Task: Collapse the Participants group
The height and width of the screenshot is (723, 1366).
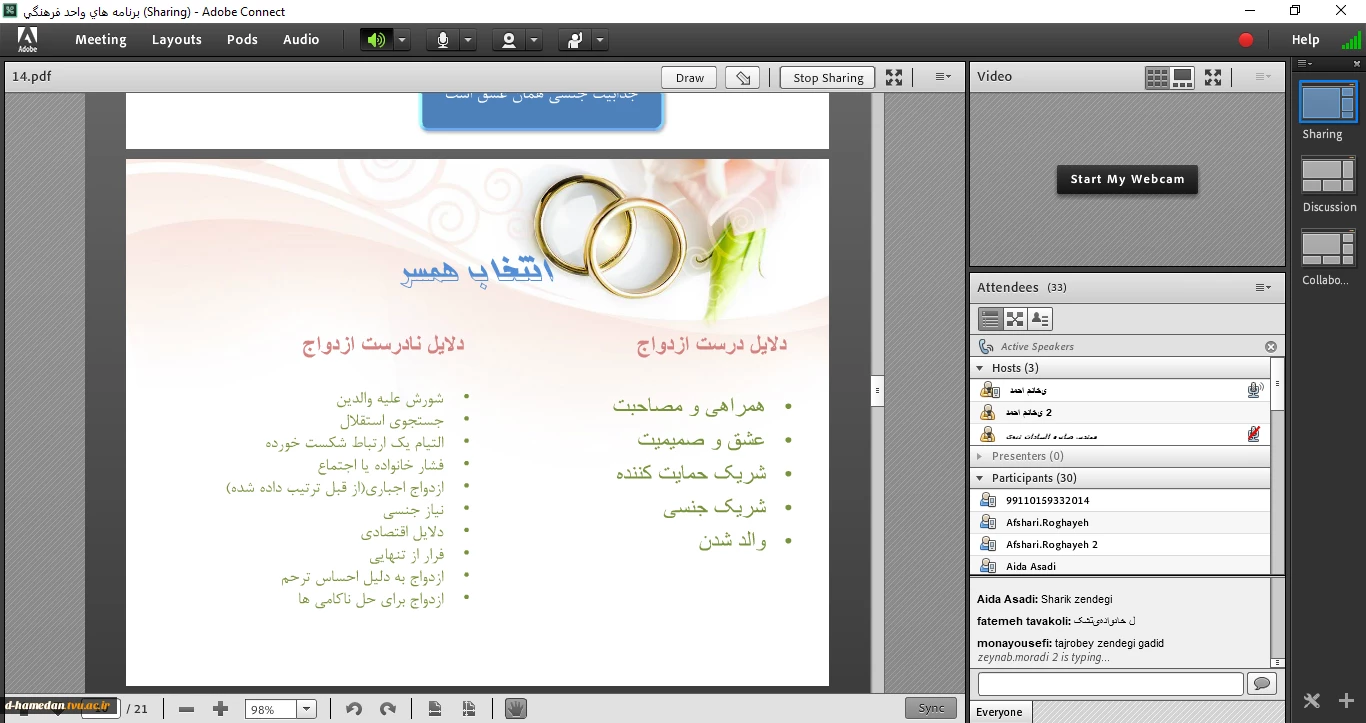Action: click(x=980, y=478)
